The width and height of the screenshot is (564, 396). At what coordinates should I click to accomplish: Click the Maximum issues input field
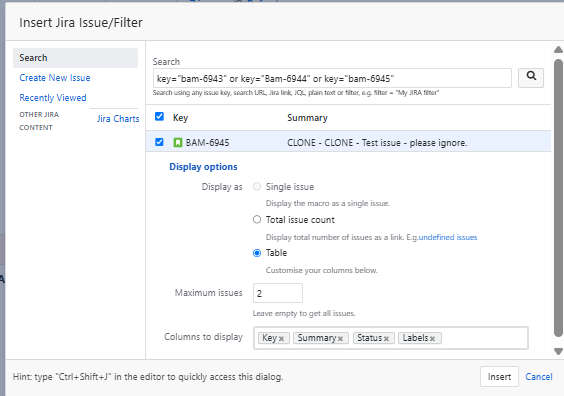tap(278, 293)
